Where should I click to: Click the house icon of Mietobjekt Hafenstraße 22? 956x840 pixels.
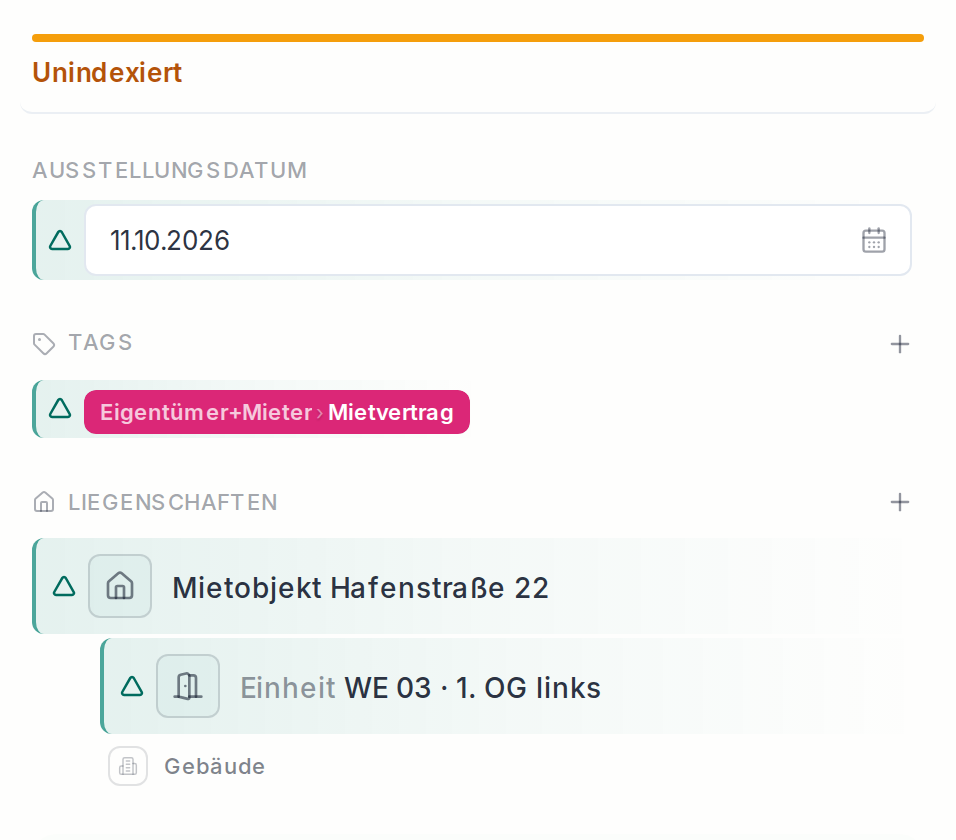[x=120, y=586]
